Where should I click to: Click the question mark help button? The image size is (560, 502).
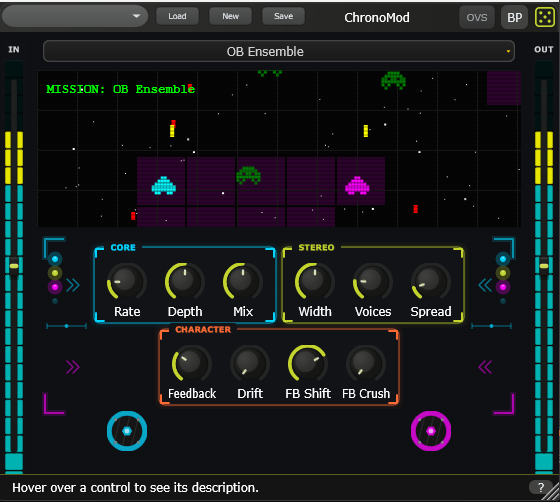[541, 487]
